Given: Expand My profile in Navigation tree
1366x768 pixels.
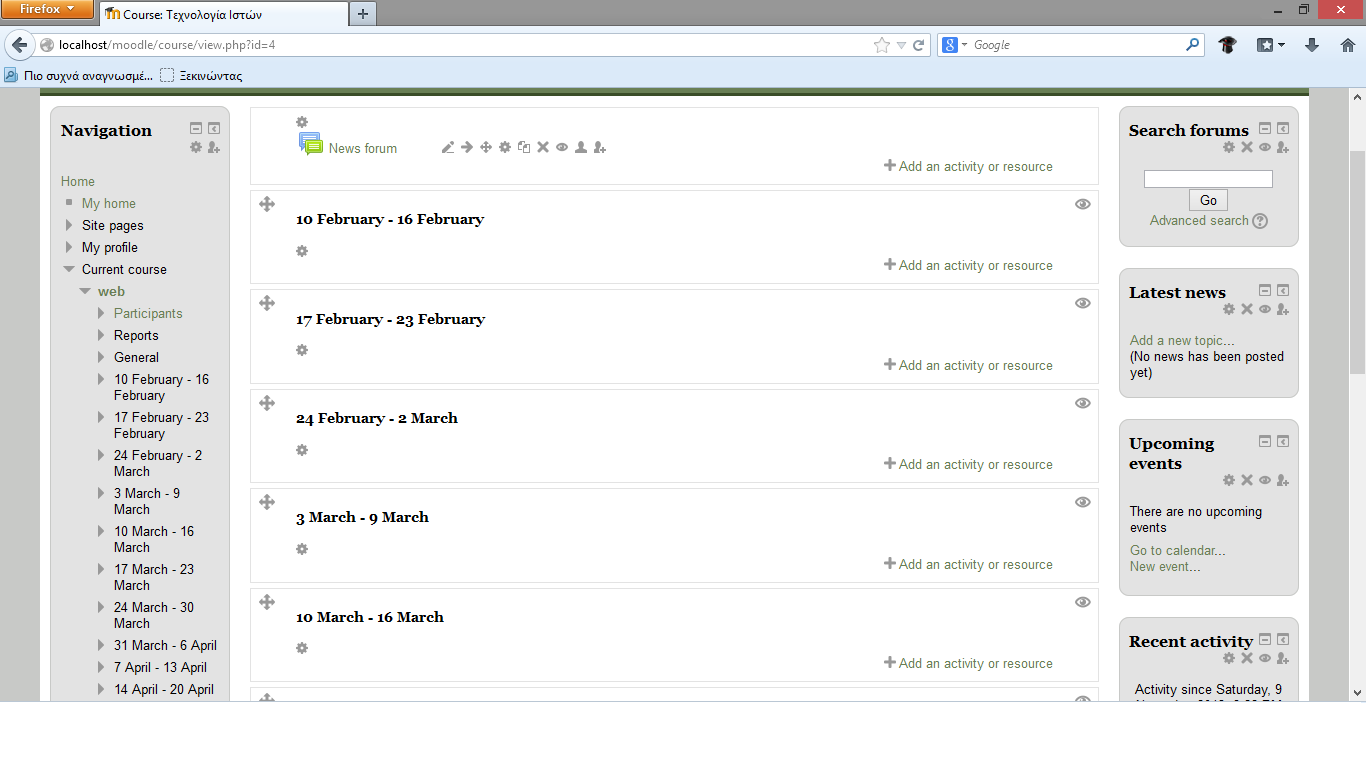Looking at the screenshot, I should click(69, 247).
